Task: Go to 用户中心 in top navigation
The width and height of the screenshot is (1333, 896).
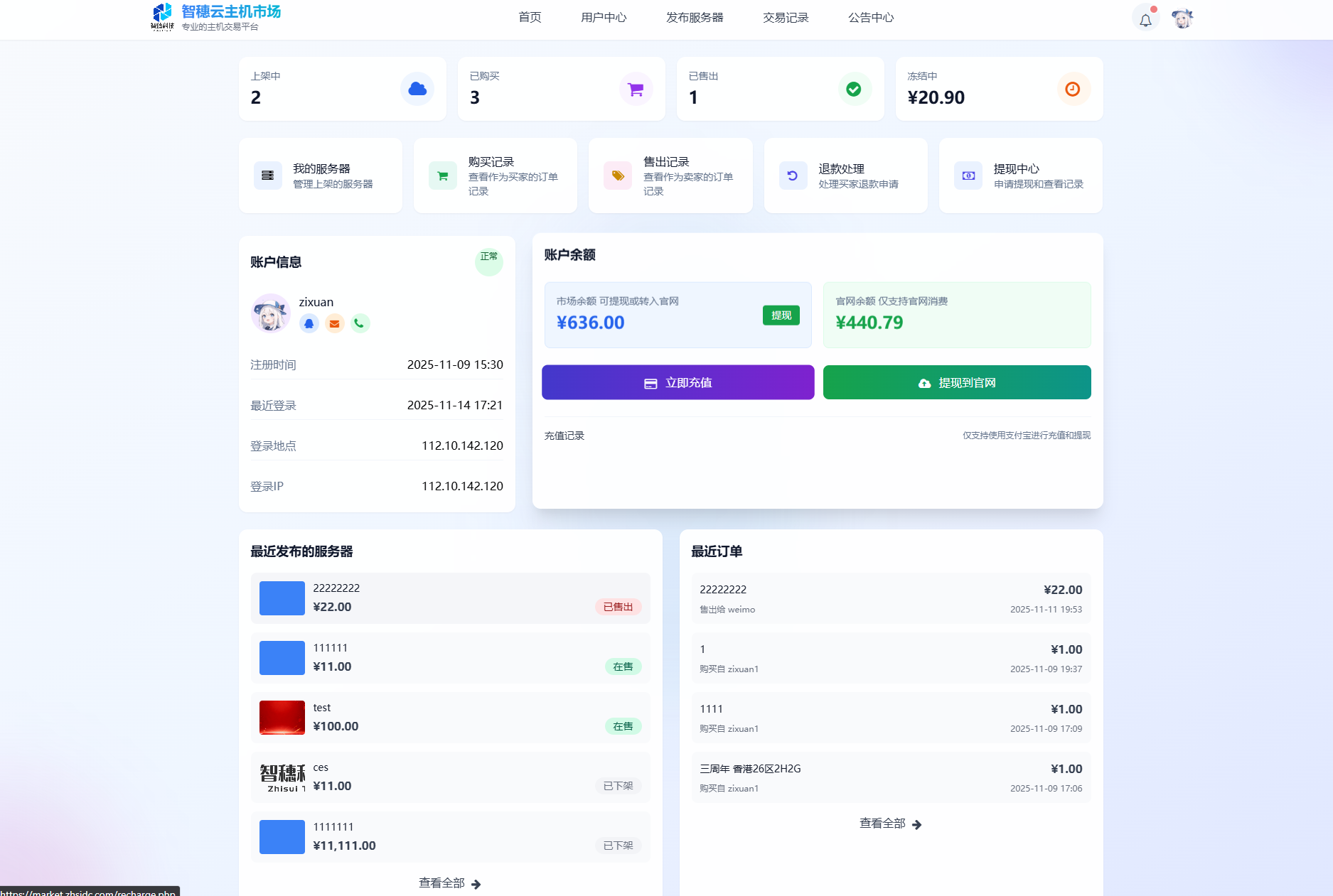Action: pyautogui.click(x=604, y=18)
